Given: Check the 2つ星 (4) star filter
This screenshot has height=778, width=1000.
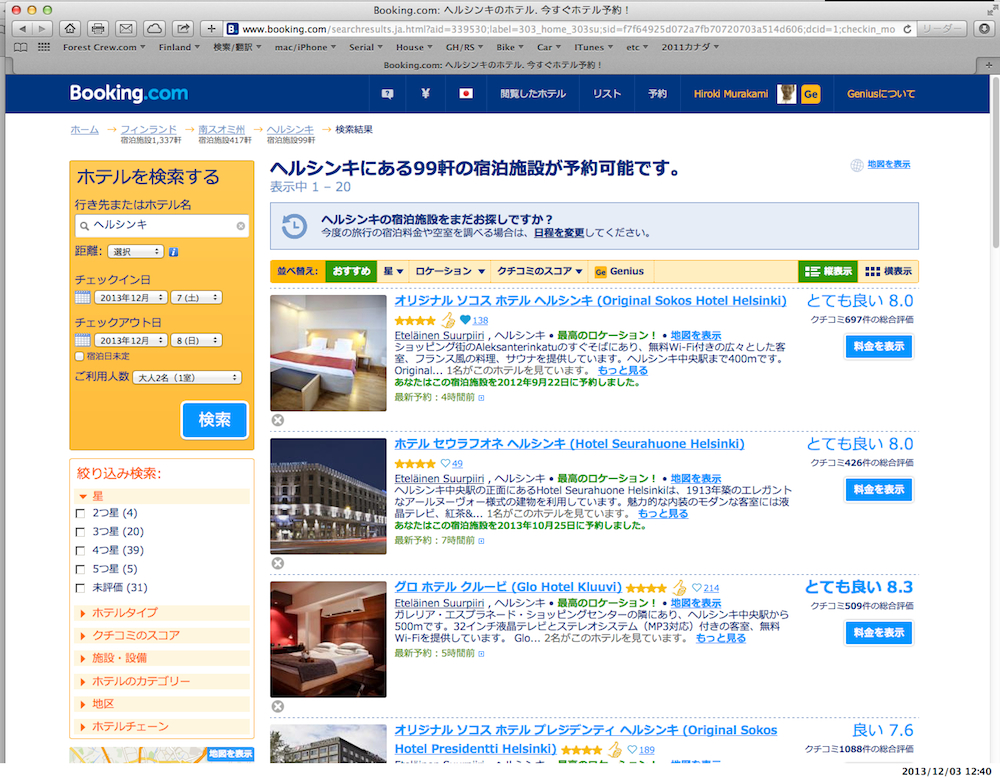Looking at the screenshot, I should tap(80, 513).
